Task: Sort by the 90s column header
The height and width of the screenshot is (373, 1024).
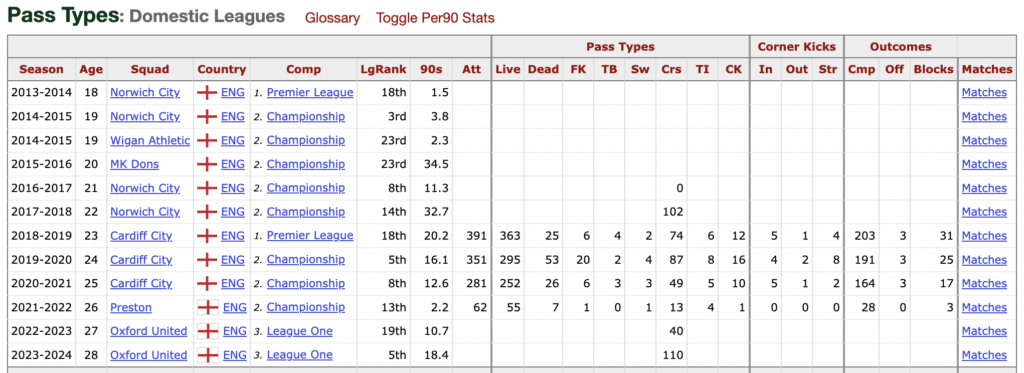Action: click(x=430, y=69)
